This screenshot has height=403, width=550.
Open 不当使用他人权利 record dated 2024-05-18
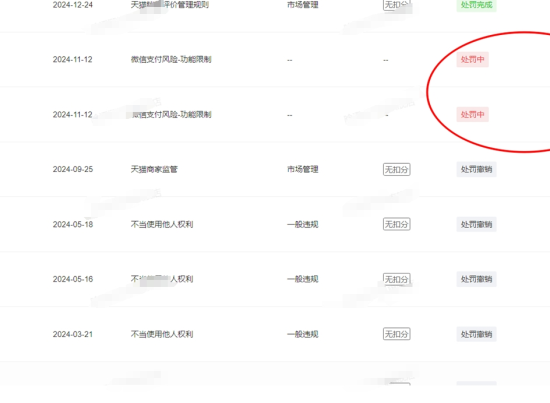[162, 224]
